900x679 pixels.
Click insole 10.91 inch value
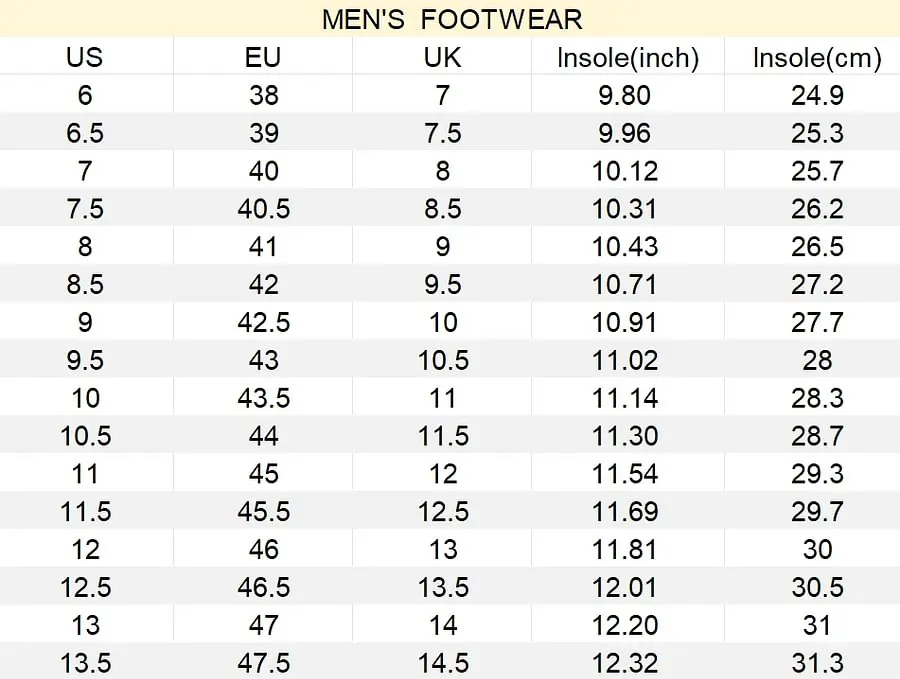click(625, 323)
